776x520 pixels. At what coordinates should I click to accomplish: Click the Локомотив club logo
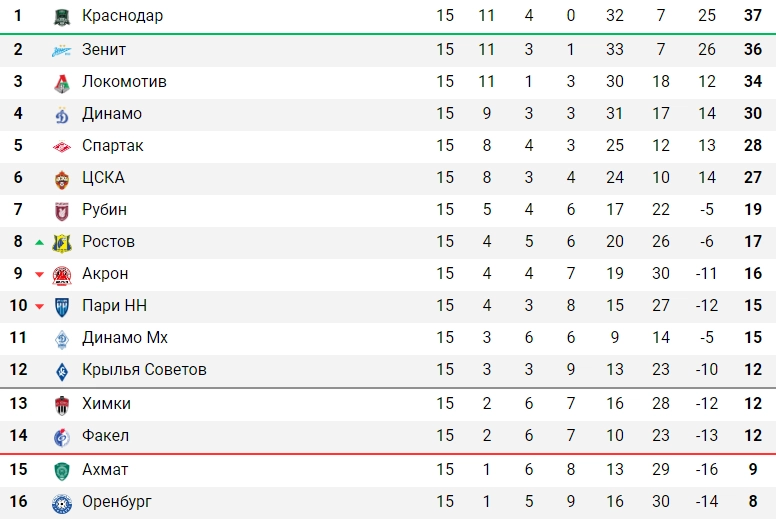[62, 82]
